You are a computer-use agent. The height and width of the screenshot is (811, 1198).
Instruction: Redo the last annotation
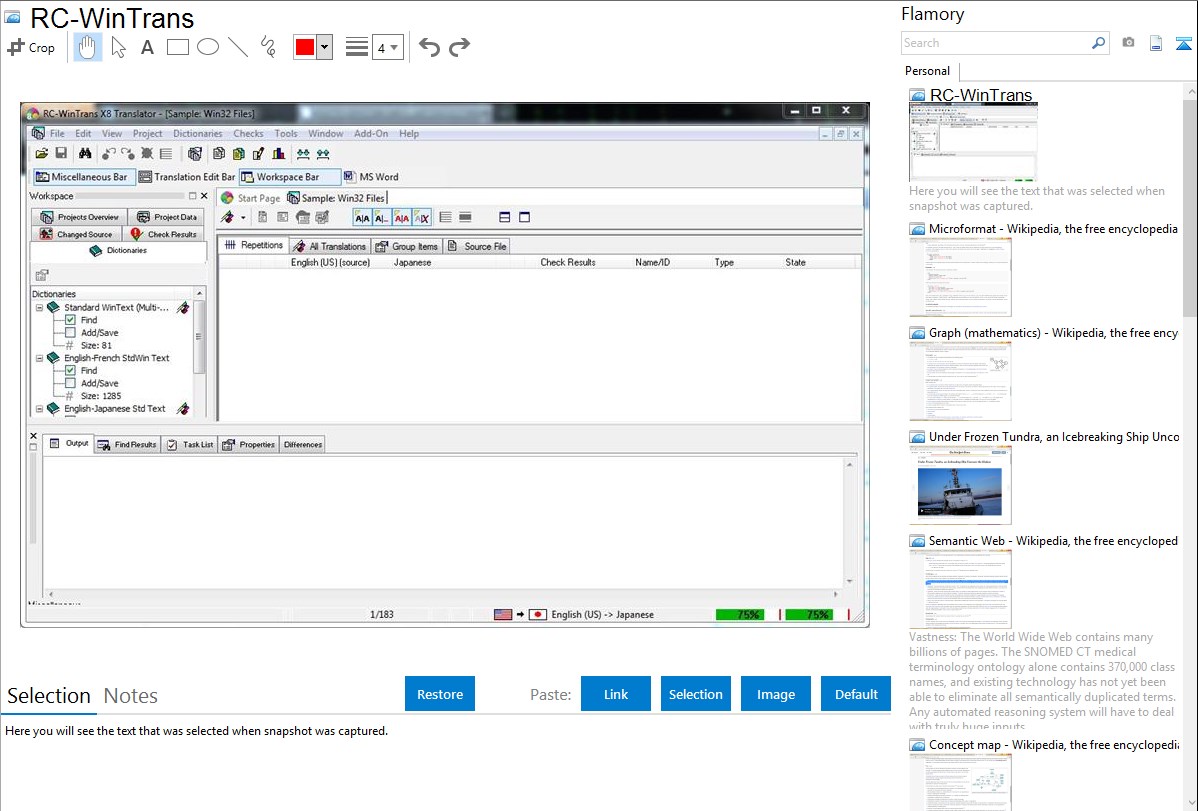459,47
